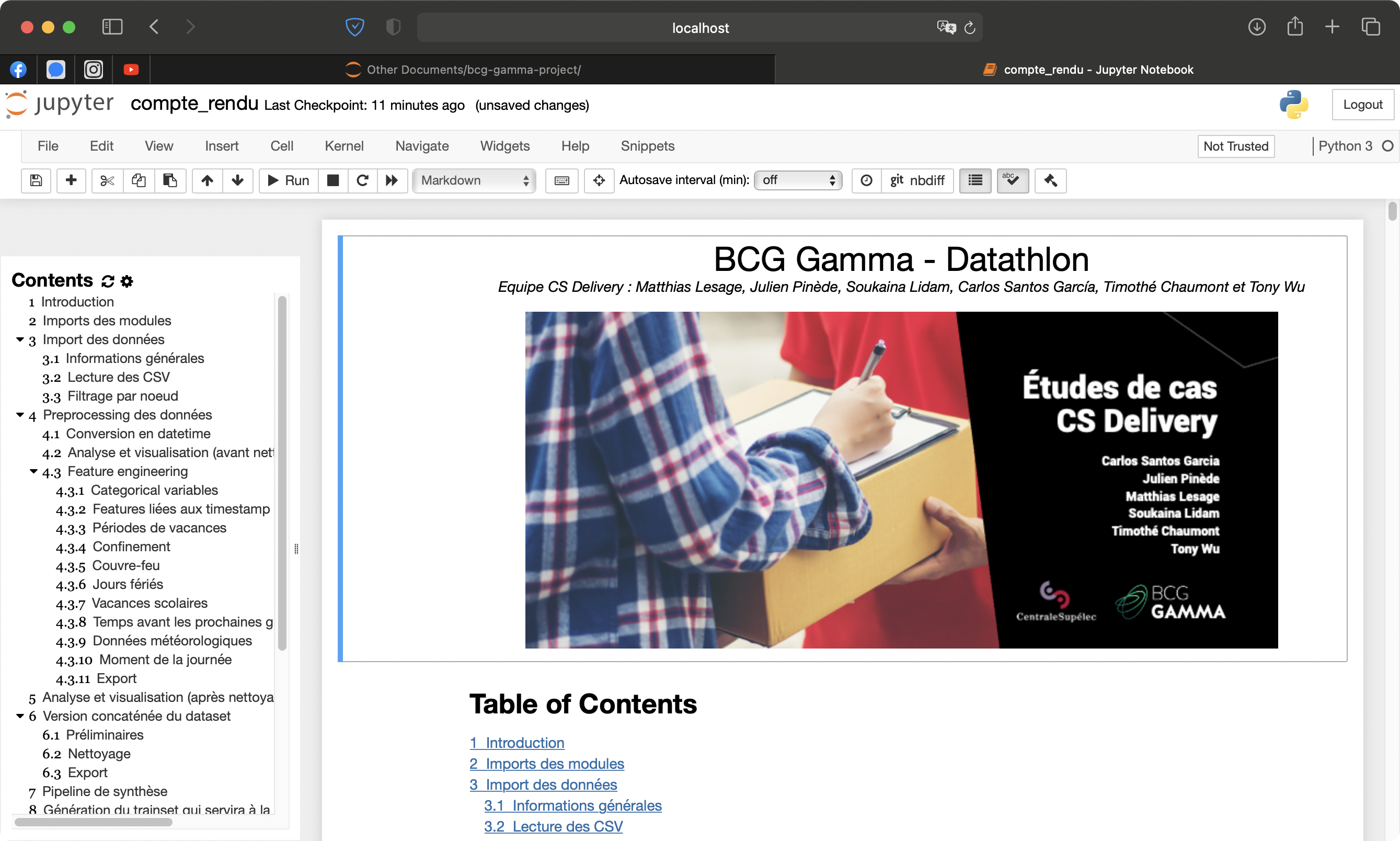The height and width of the screenshot is (841, 1400).
Task: Interrupt the kernel with the stop icon
Action: pos(333,180)
